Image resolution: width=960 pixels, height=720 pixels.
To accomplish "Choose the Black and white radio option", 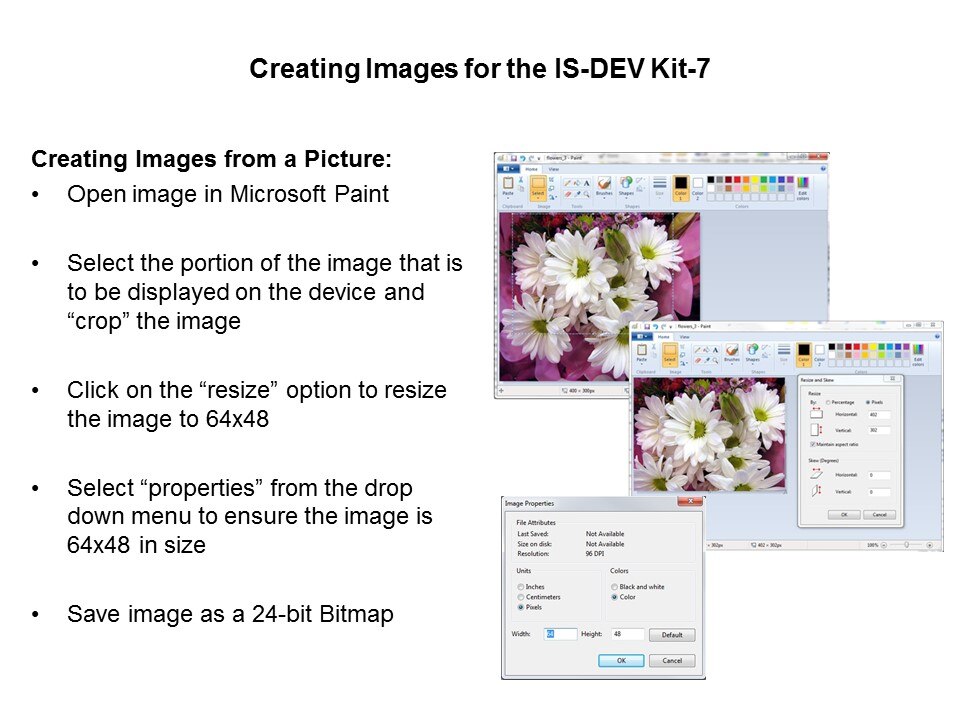I will coord(614,587).
